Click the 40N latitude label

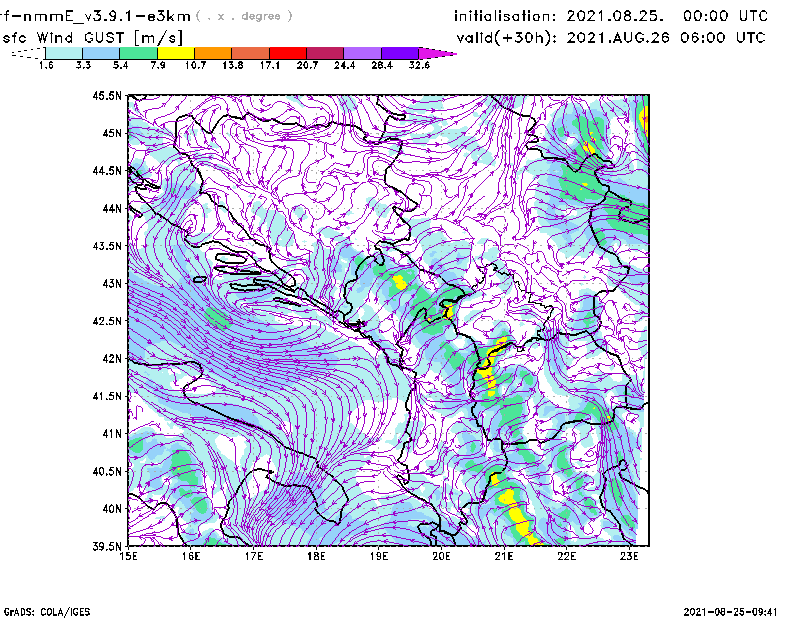point(112,509)
